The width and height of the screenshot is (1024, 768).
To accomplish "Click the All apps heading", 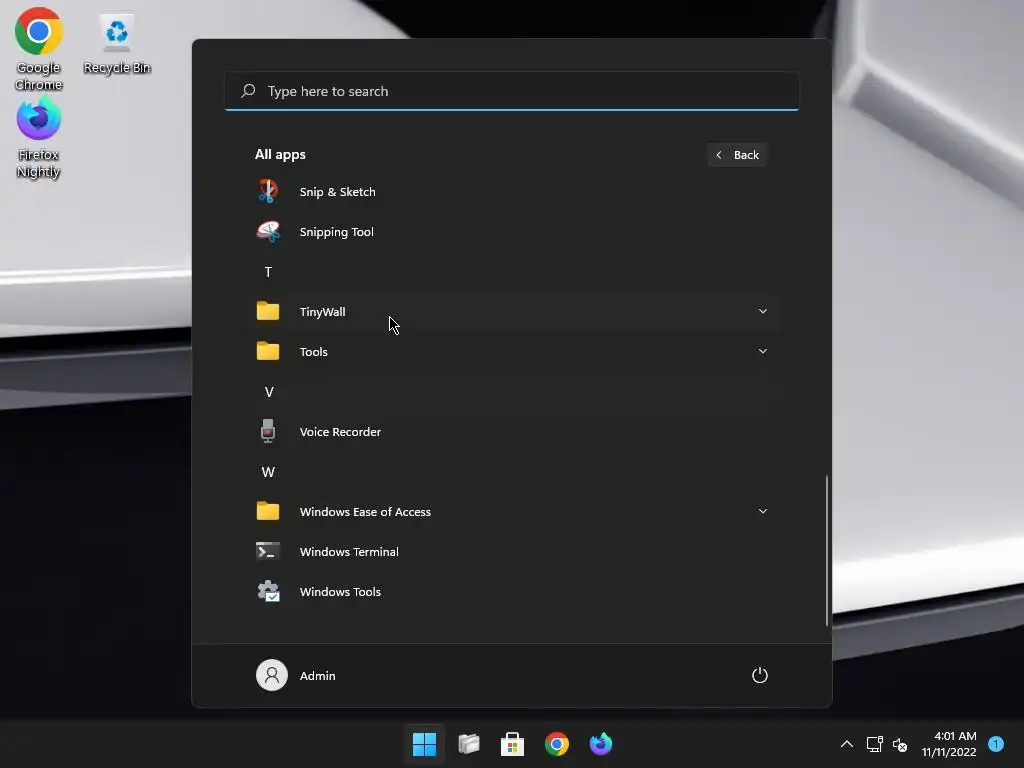I will point(280,154).
